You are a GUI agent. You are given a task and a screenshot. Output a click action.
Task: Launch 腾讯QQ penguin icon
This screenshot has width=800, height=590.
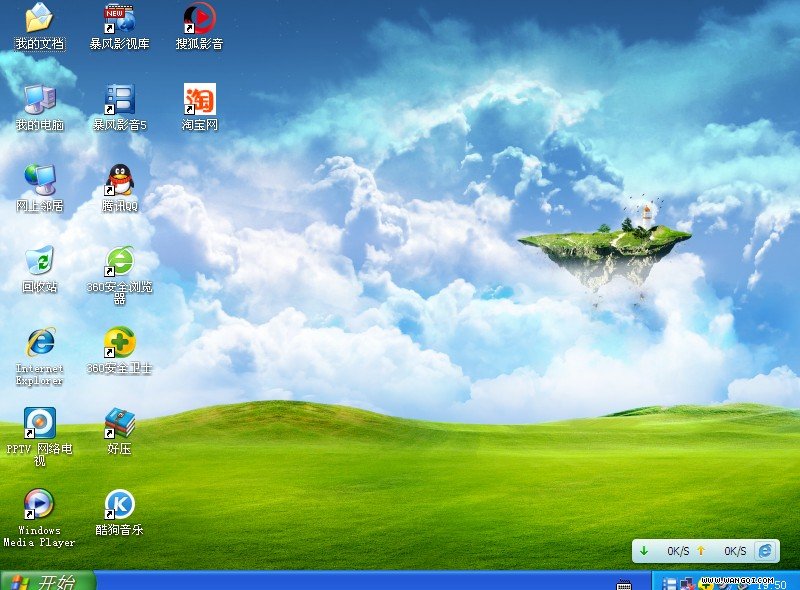119,180
